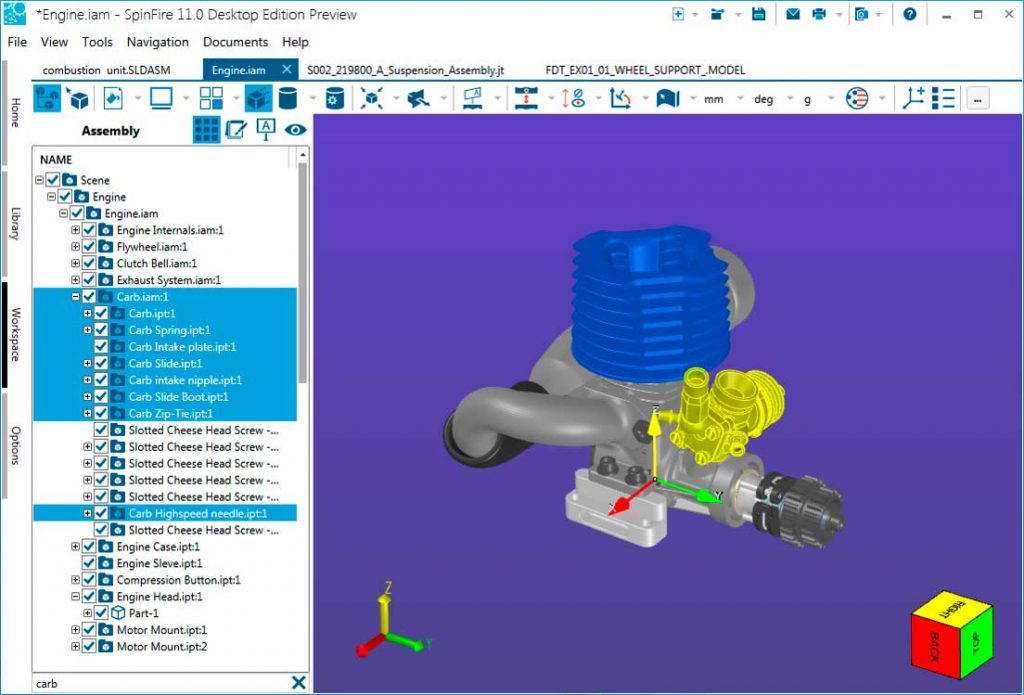The width and height of the screenshot is (1024, 695).
Task: Click the add coordinate system icon
Action: click(x=913, y=99)
